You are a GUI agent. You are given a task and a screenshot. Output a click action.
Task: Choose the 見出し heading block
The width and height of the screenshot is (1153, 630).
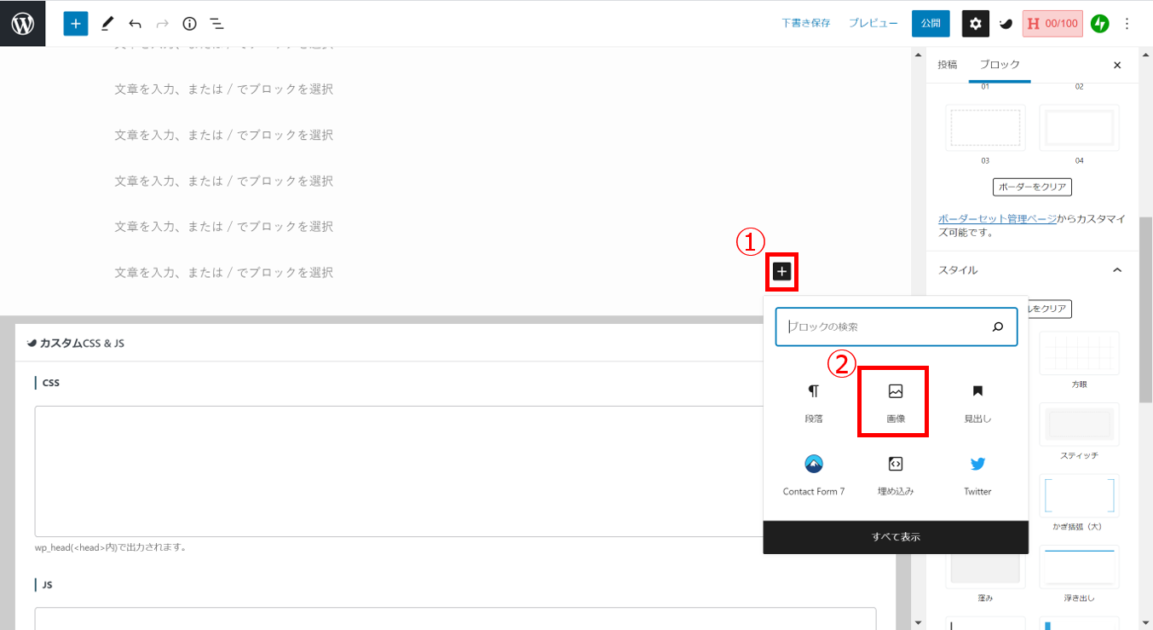tap(977, 403)
